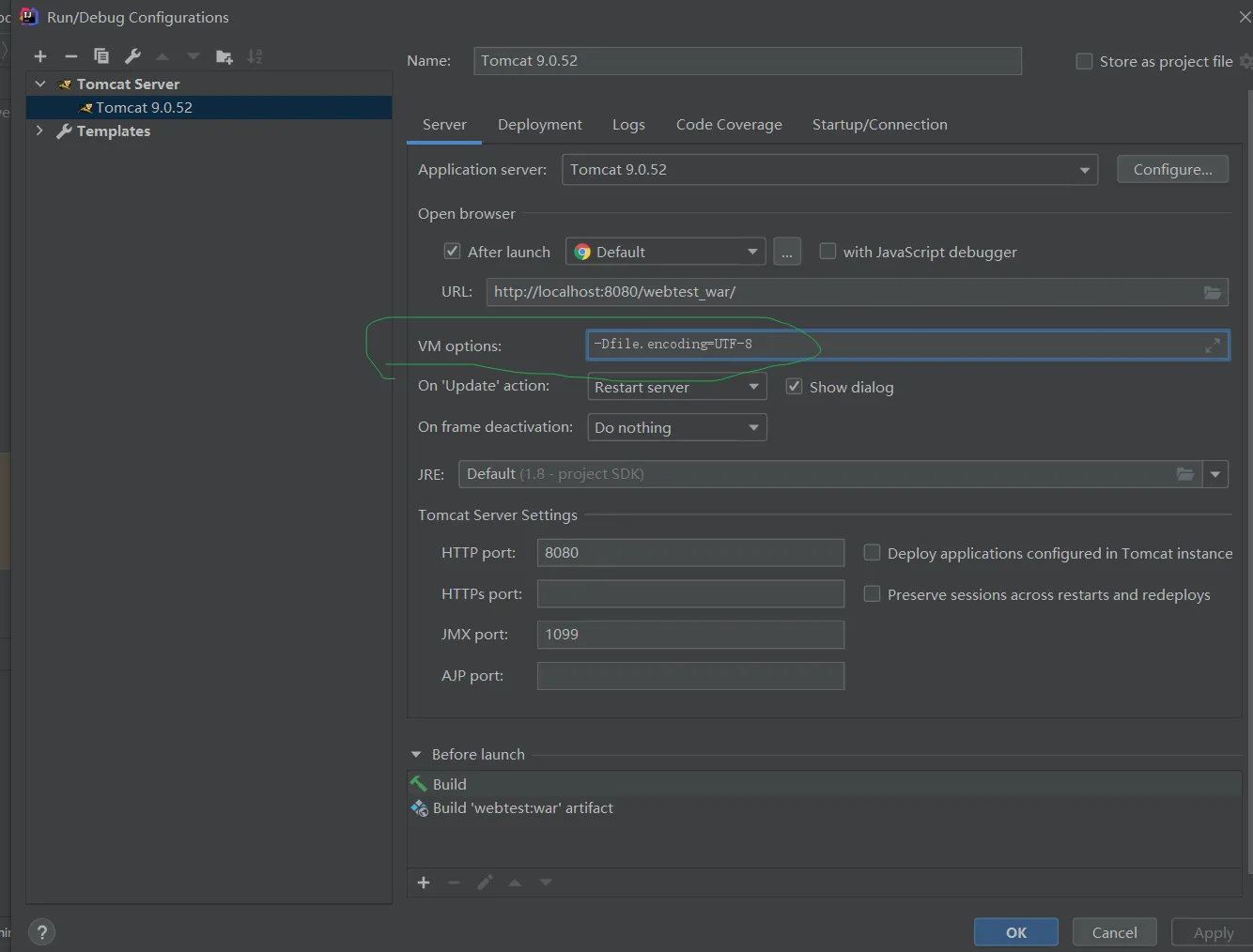Click gear icon beside Store as project file
This screenshot has width=1253, height=952.
[x=1245, y=61]
